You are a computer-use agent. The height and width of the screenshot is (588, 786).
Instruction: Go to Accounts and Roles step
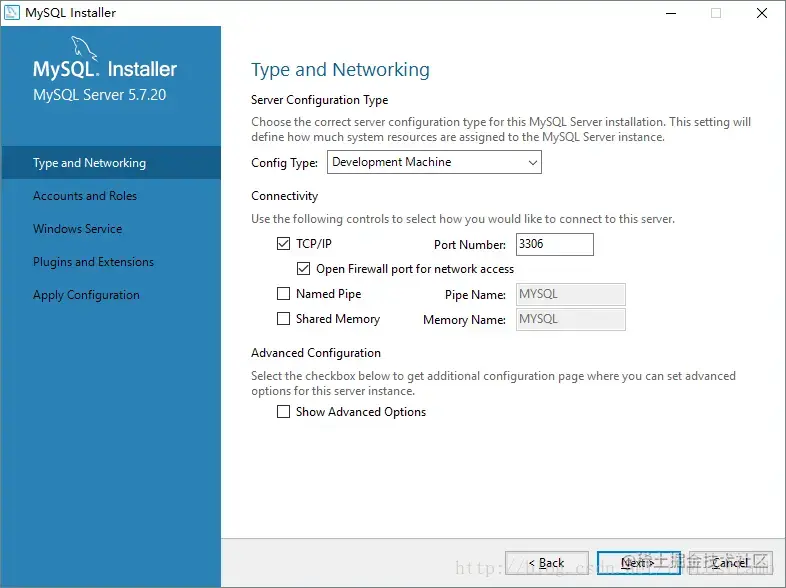click(x=85, y=195)
